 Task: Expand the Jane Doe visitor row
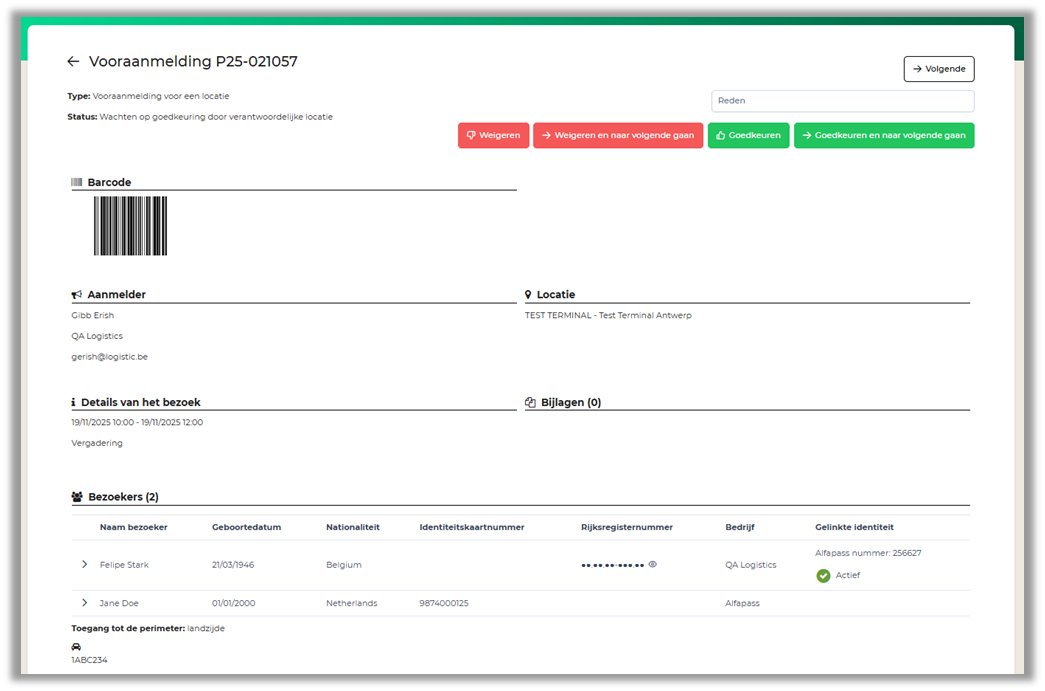click(85, 603)
